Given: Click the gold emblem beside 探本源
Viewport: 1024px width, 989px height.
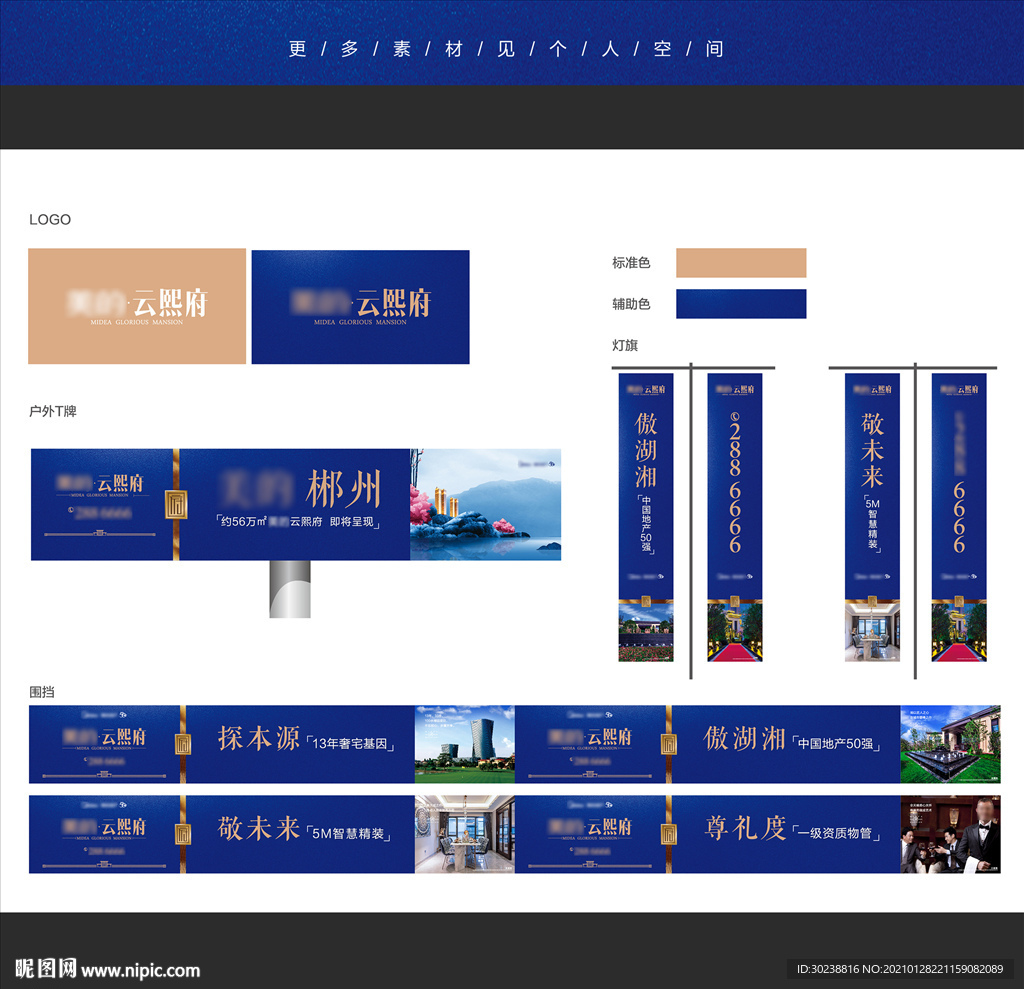Looking at the screenshot, I should tap(183, 744).
